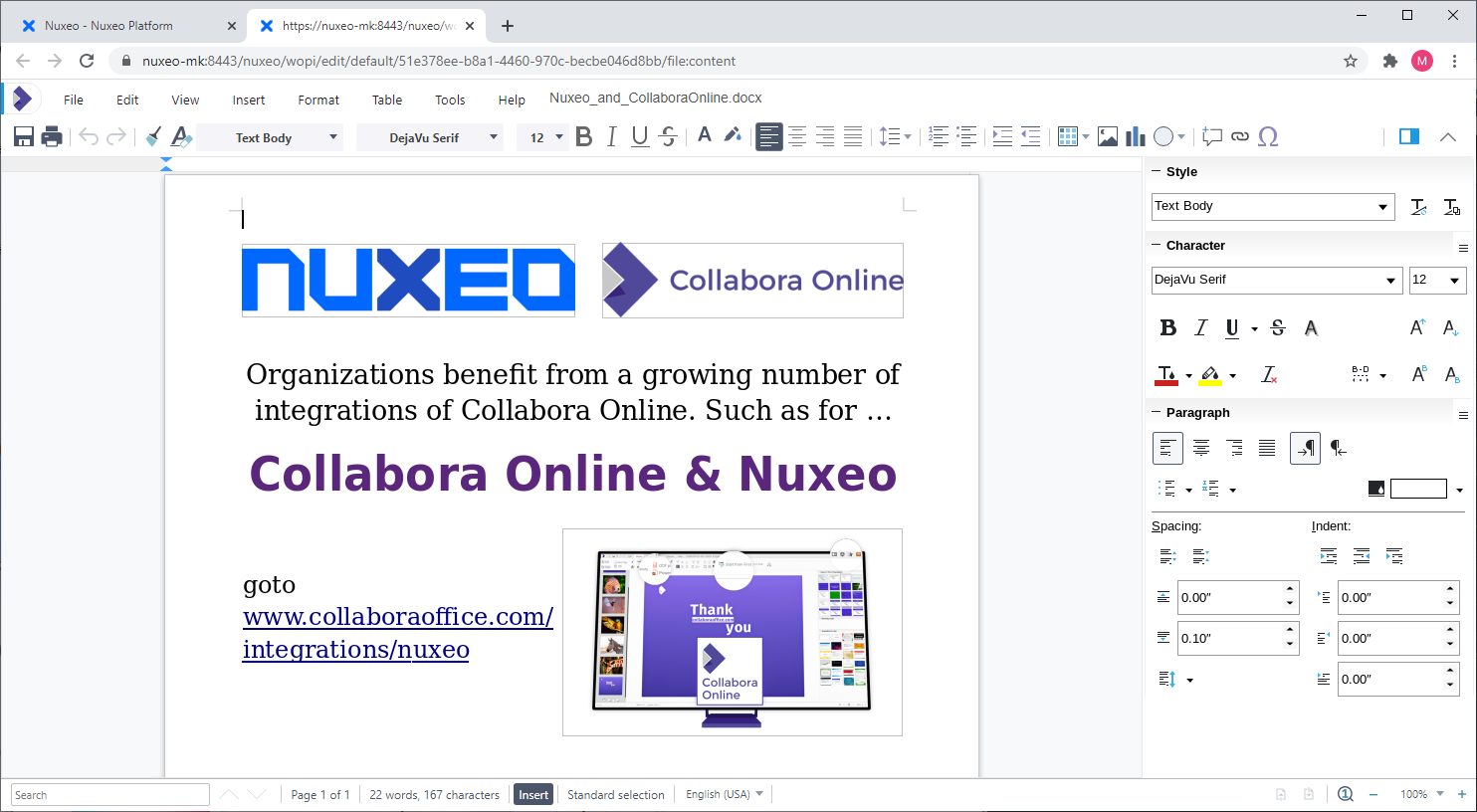
Task: Clear direct formatting in main toolbar
Action: 181,137
